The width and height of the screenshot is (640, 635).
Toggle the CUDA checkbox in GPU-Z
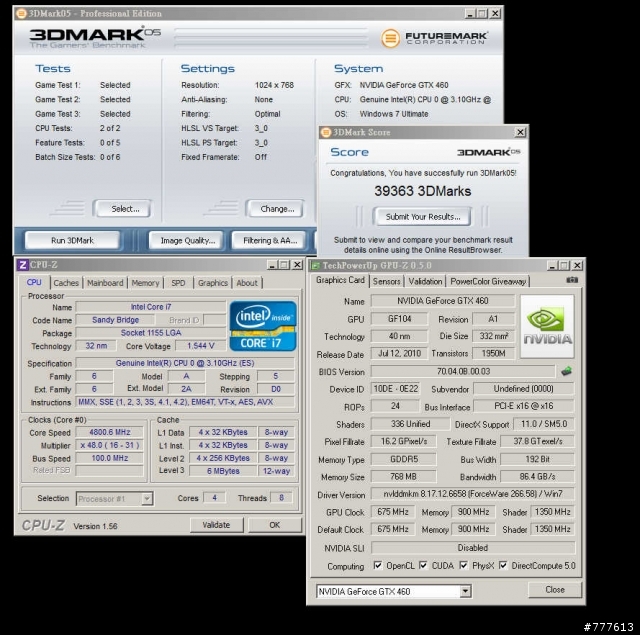(423, 565)
